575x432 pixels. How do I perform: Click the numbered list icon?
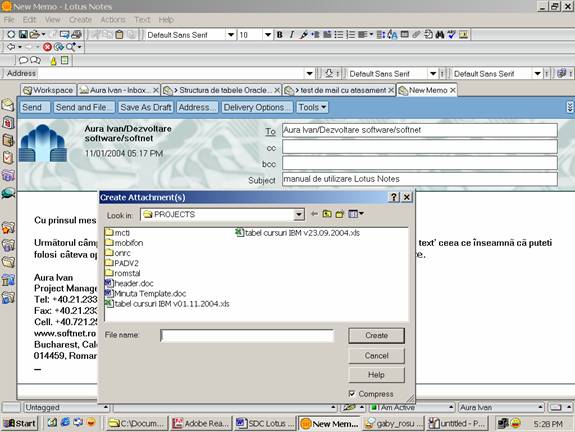coord(351,34)
